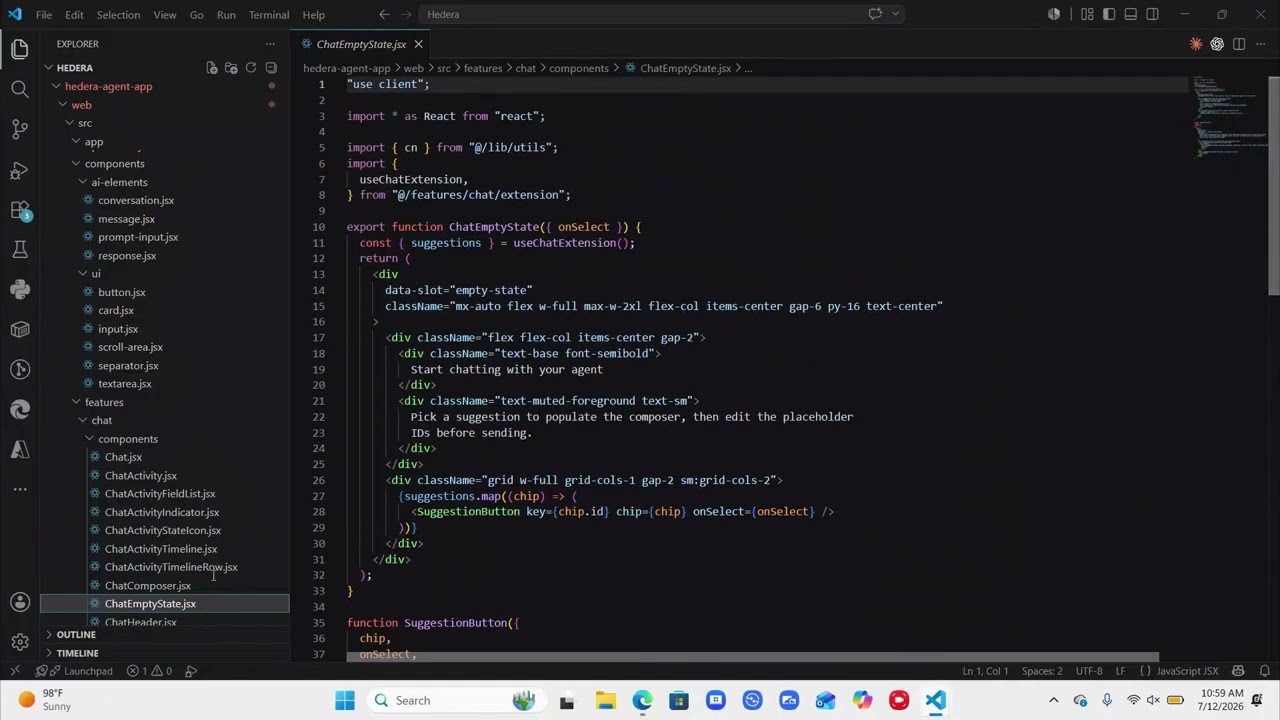
Task: Open the Terminal menu
Action: click(269, 14)
